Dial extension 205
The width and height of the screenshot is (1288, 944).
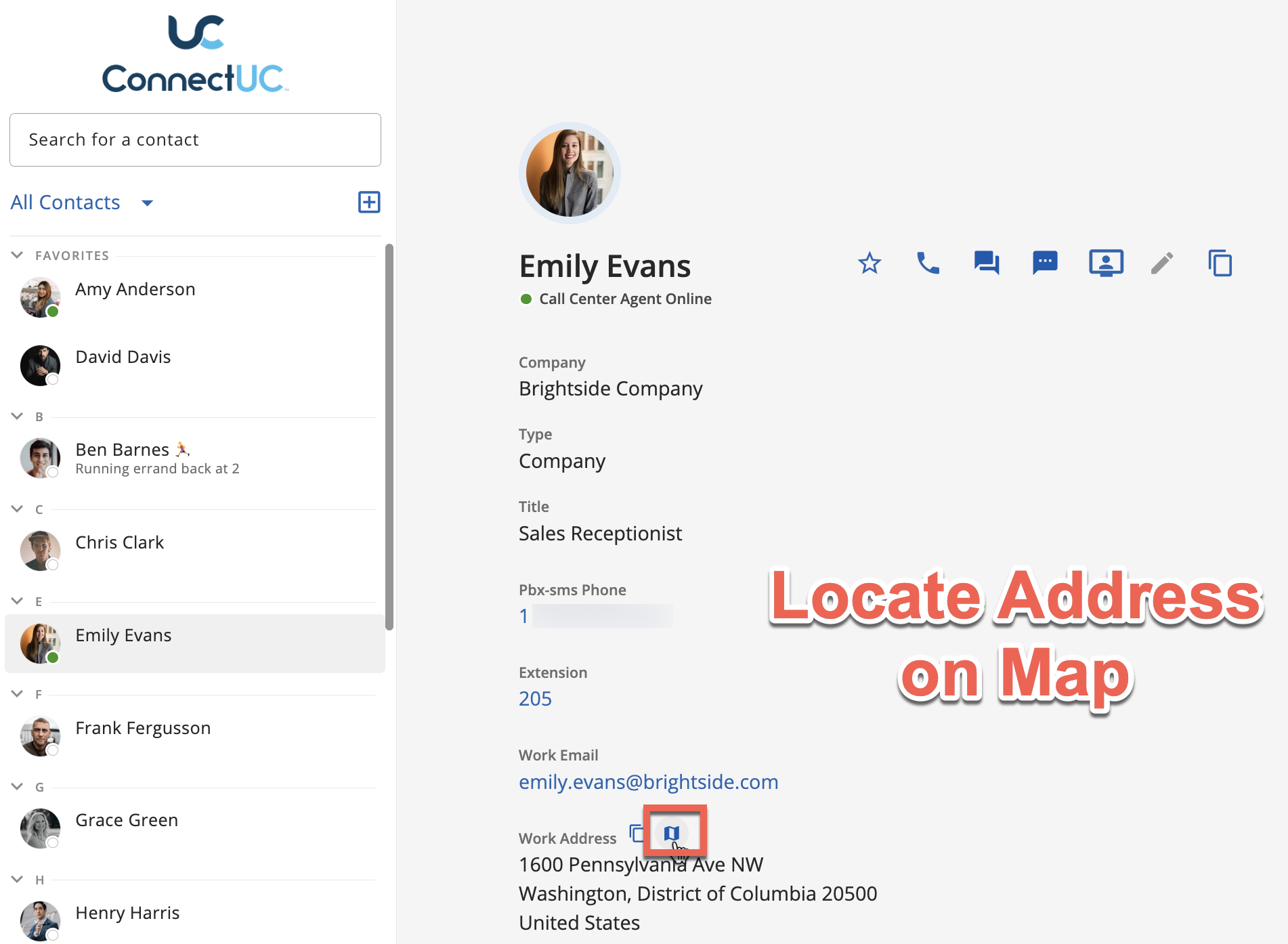(535, 699)
